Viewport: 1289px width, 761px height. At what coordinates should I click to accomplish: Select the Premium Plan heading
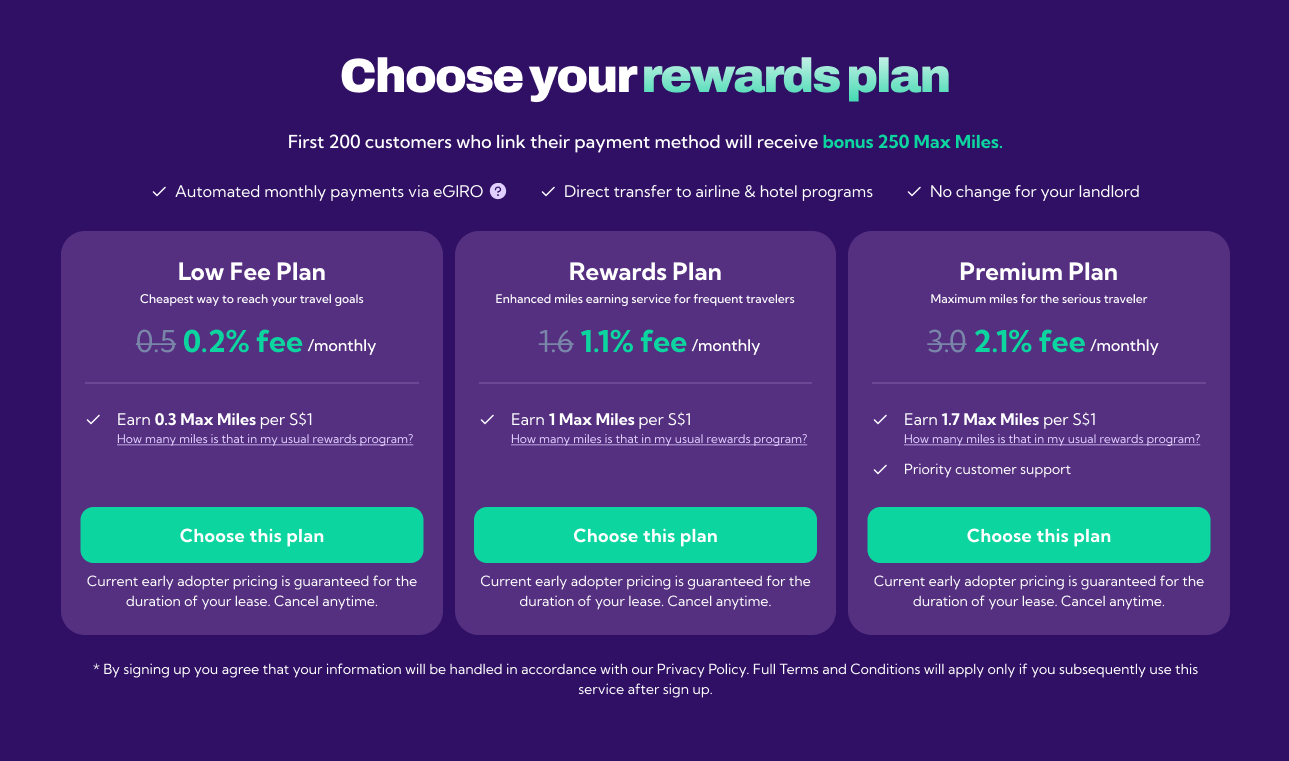point(1039,272)
